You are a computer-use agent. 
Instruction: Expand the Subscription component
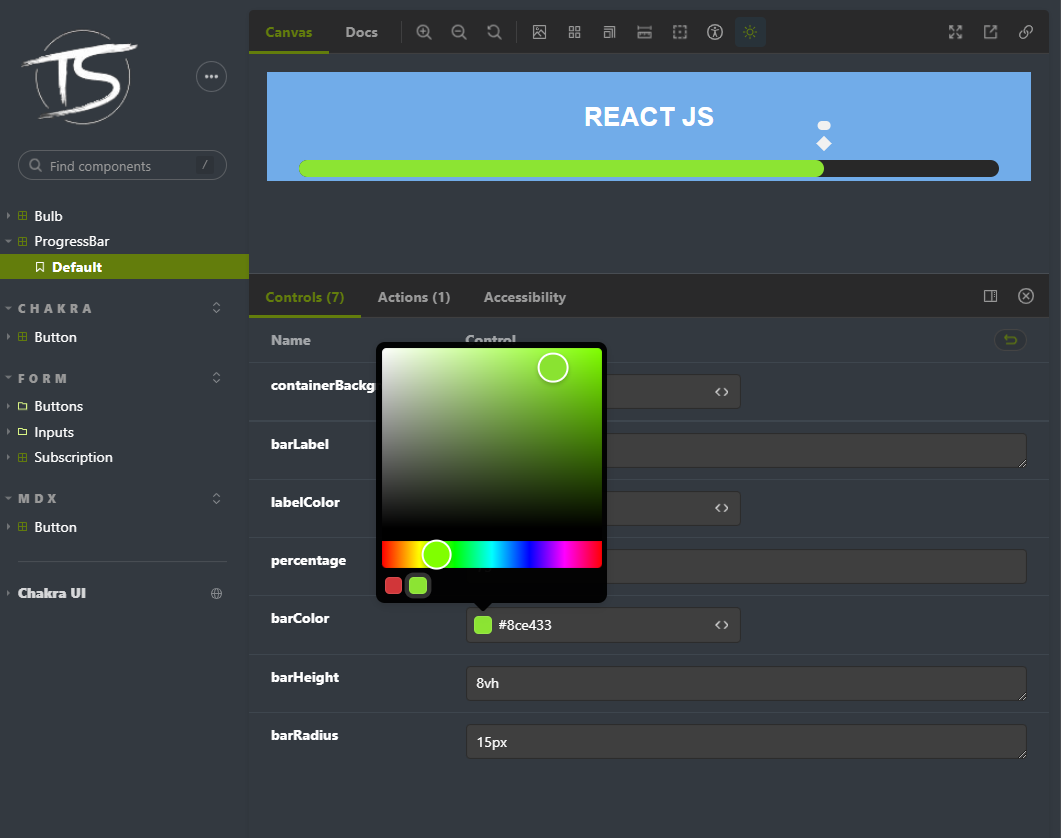[x=73, y=457]
